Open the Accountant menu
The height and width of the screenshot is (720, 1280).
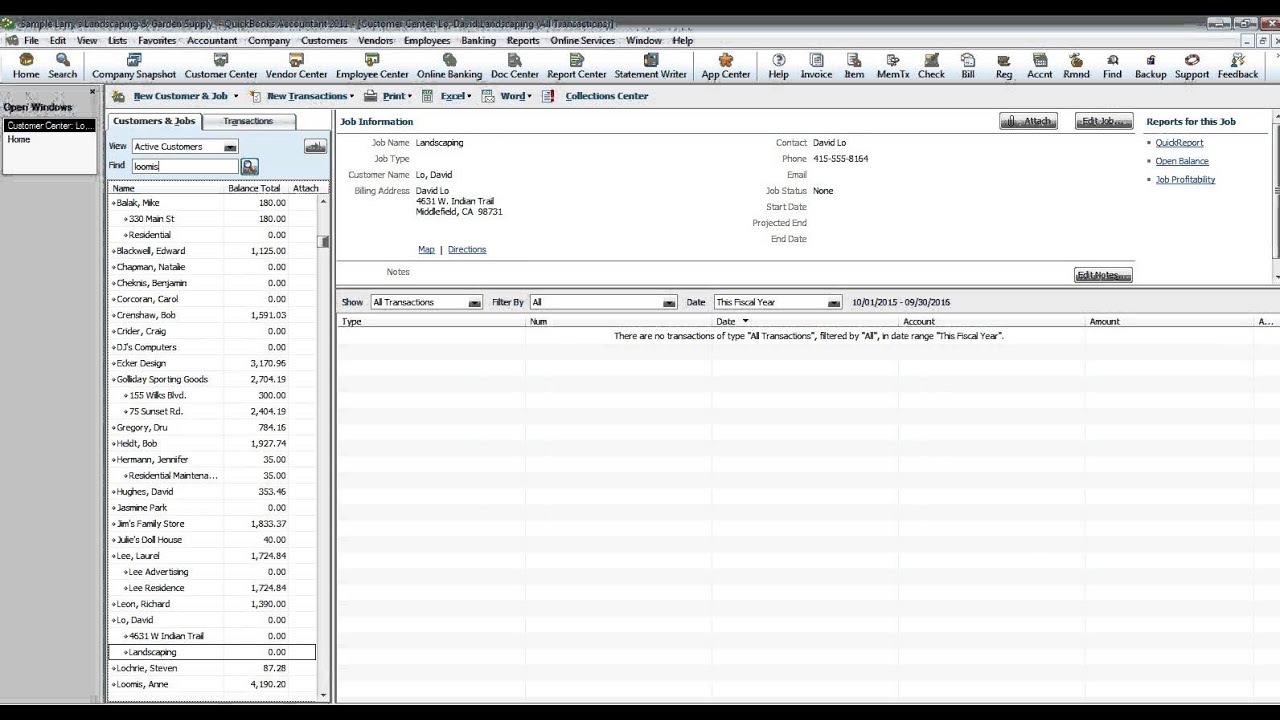click(x=212, y=41)
